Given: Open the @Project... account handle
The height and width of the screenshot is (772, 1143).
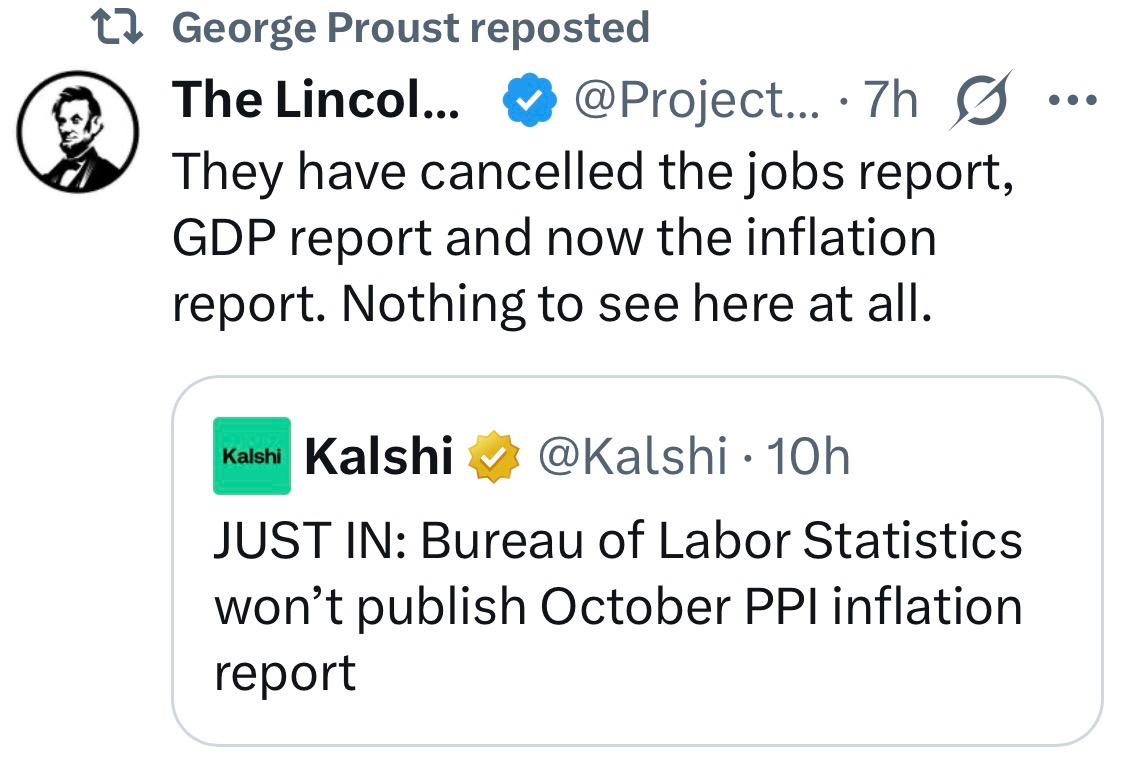Looking at the screenshot, I should click(x=694, y=99).
